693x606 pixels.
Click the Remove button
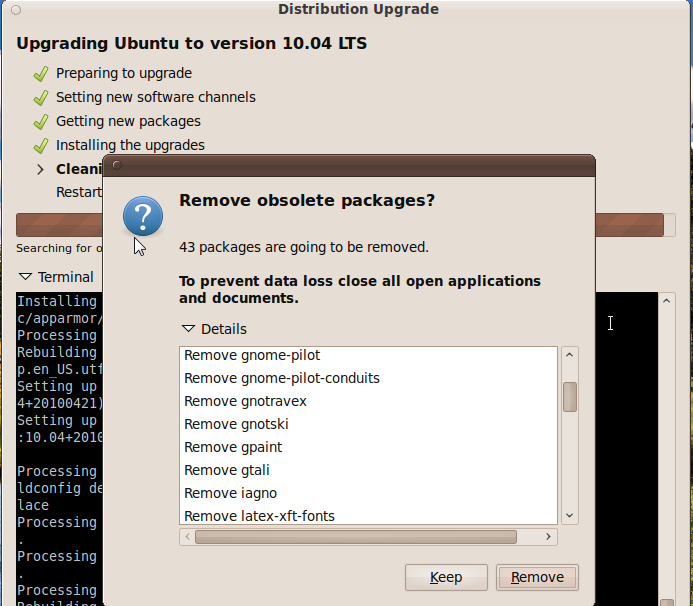tap(537, 577)
